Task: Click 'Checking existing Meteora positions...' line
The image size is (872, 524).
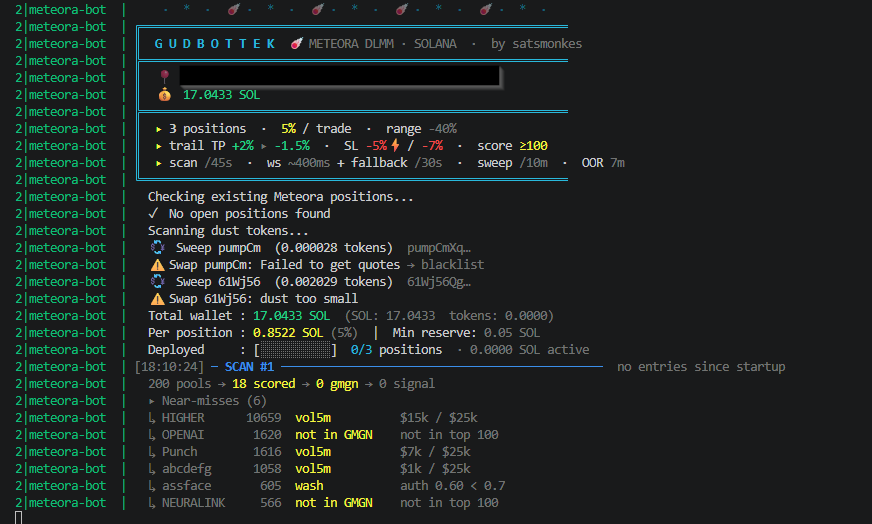Action: [x=280, y=196]
